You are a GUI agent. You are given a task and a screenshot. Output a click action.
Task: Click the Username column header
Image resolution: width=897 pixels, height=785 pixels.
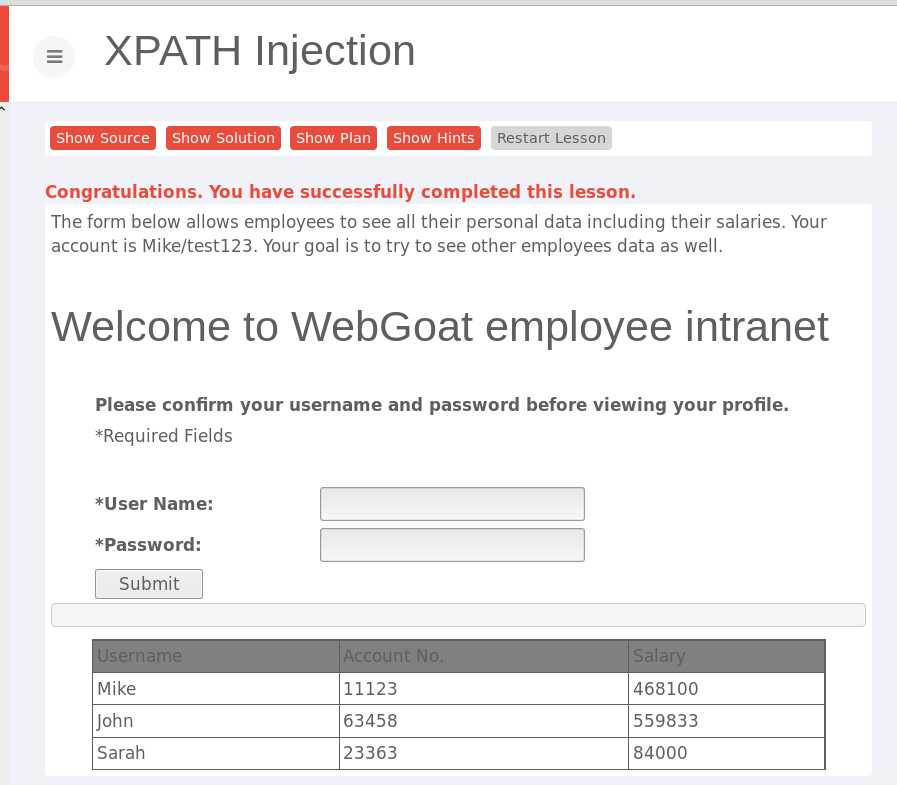140,656
